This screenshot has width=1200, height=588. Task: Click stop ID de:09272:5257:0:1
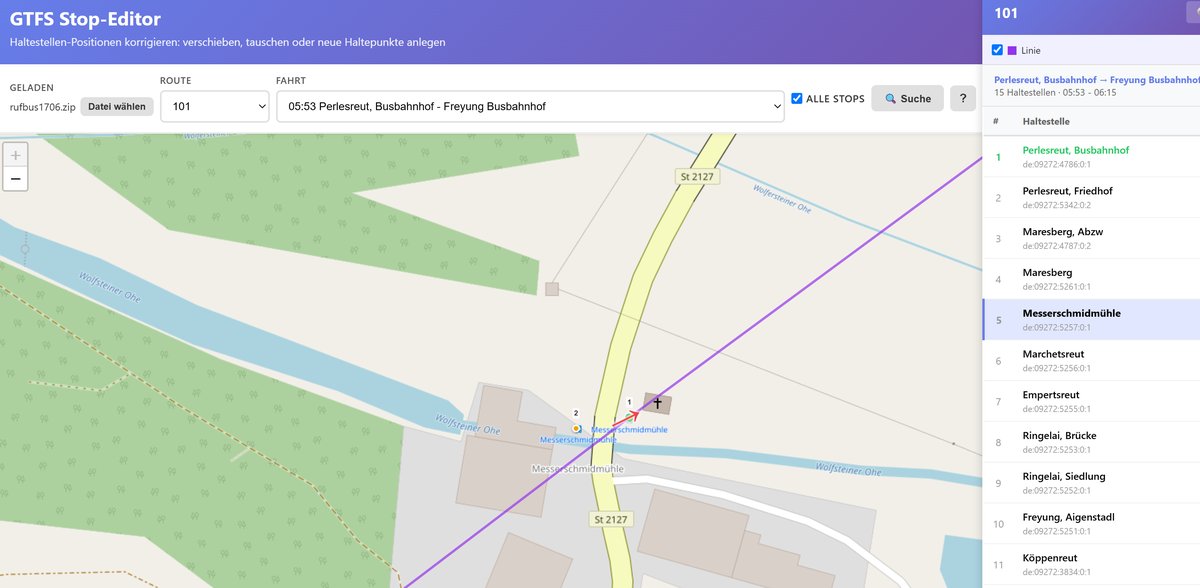[x=1058, y=327]
